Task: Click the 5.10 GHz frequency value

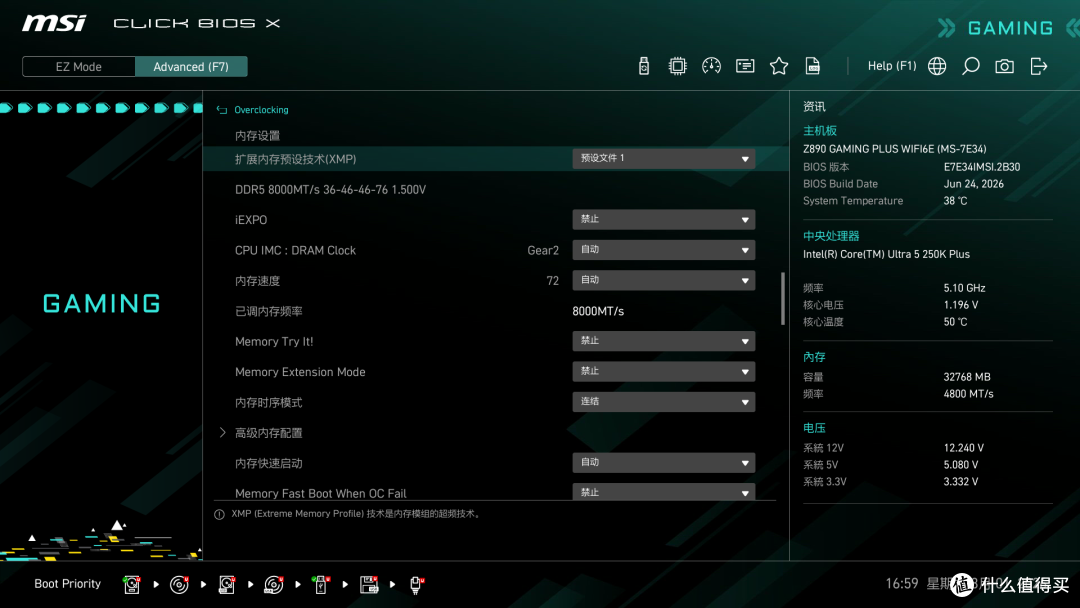Action: pos(964,288)
